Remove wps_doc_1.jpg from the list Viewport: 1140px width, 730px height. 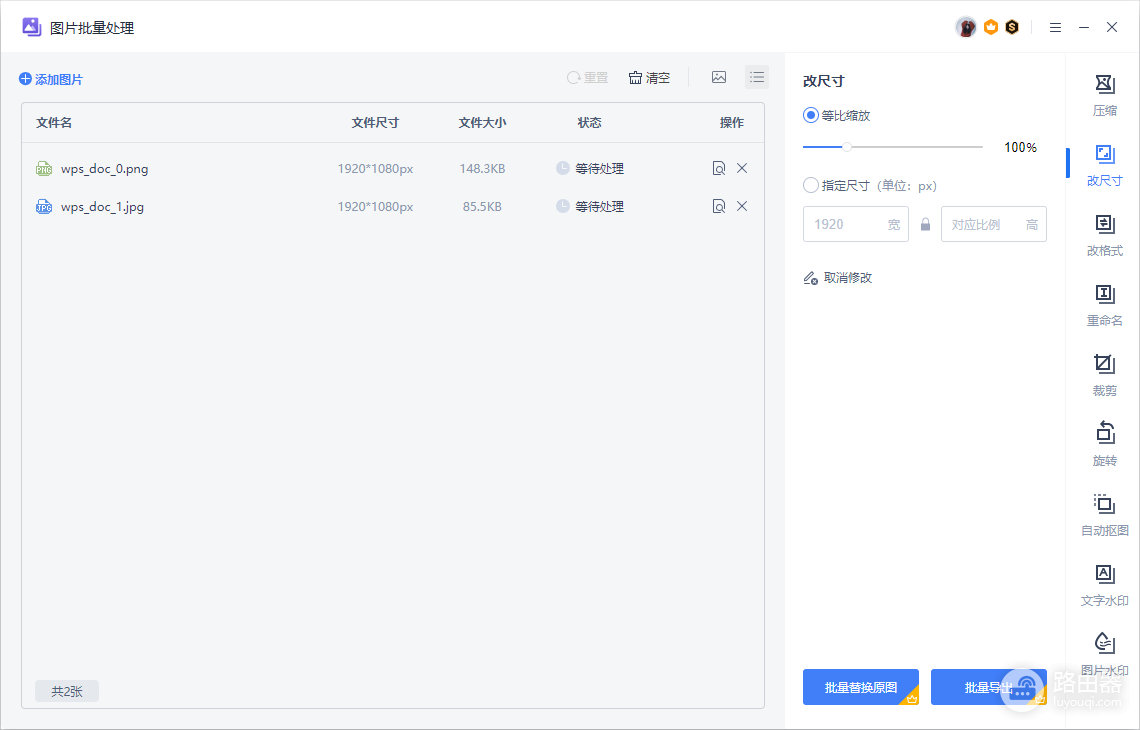[x=742, y=206]
